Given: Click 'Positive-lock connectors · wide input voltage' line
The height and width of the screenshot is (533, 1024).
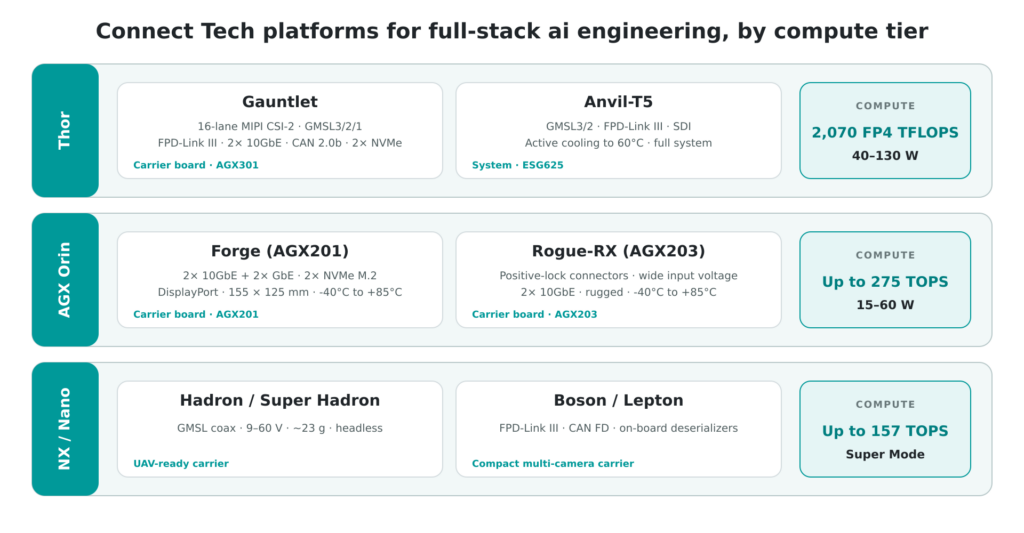Looking at the screenshot, I should (x=618, y=276).
